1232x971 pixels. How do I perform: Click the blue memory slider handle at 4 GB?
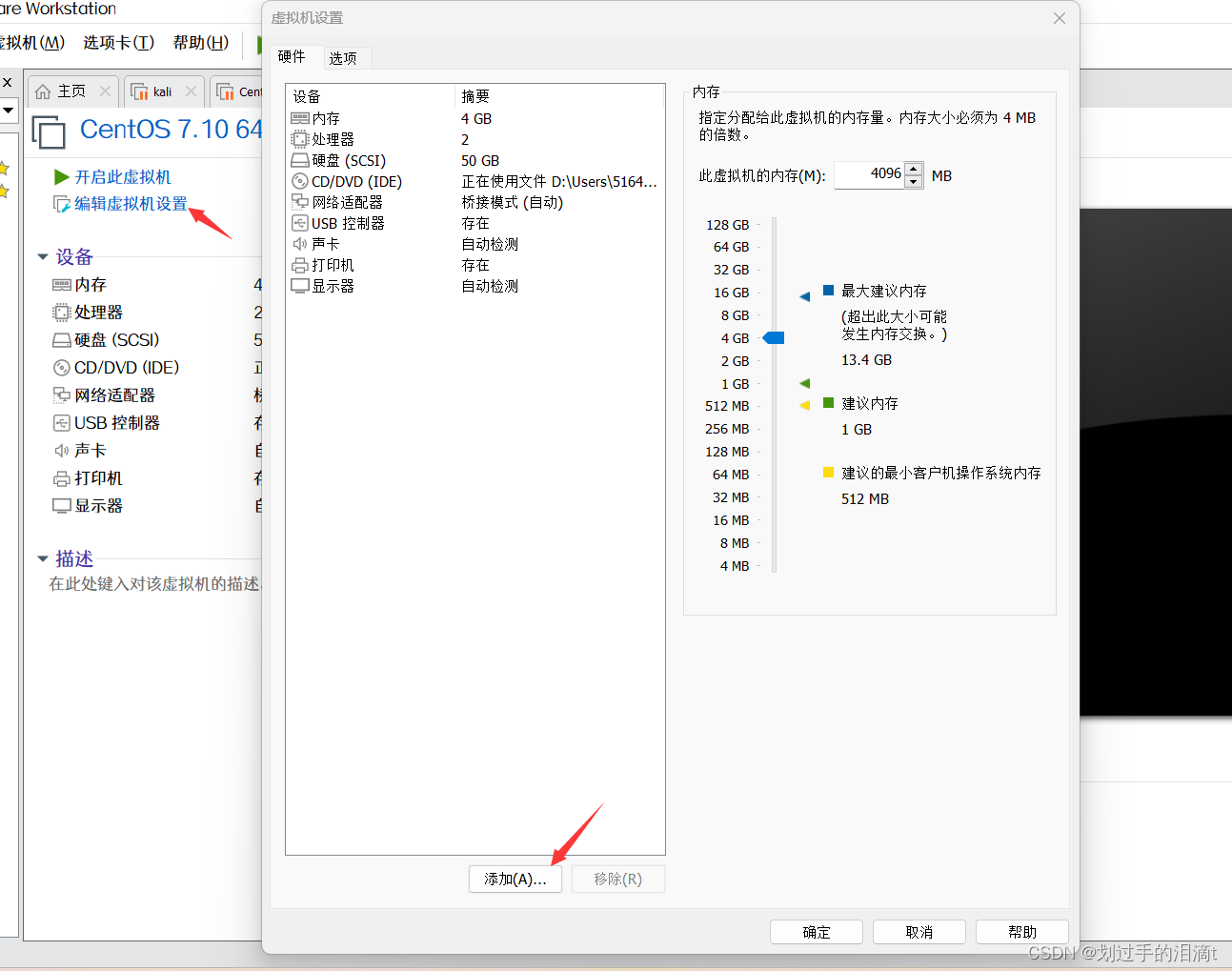(x=774, y=338)
